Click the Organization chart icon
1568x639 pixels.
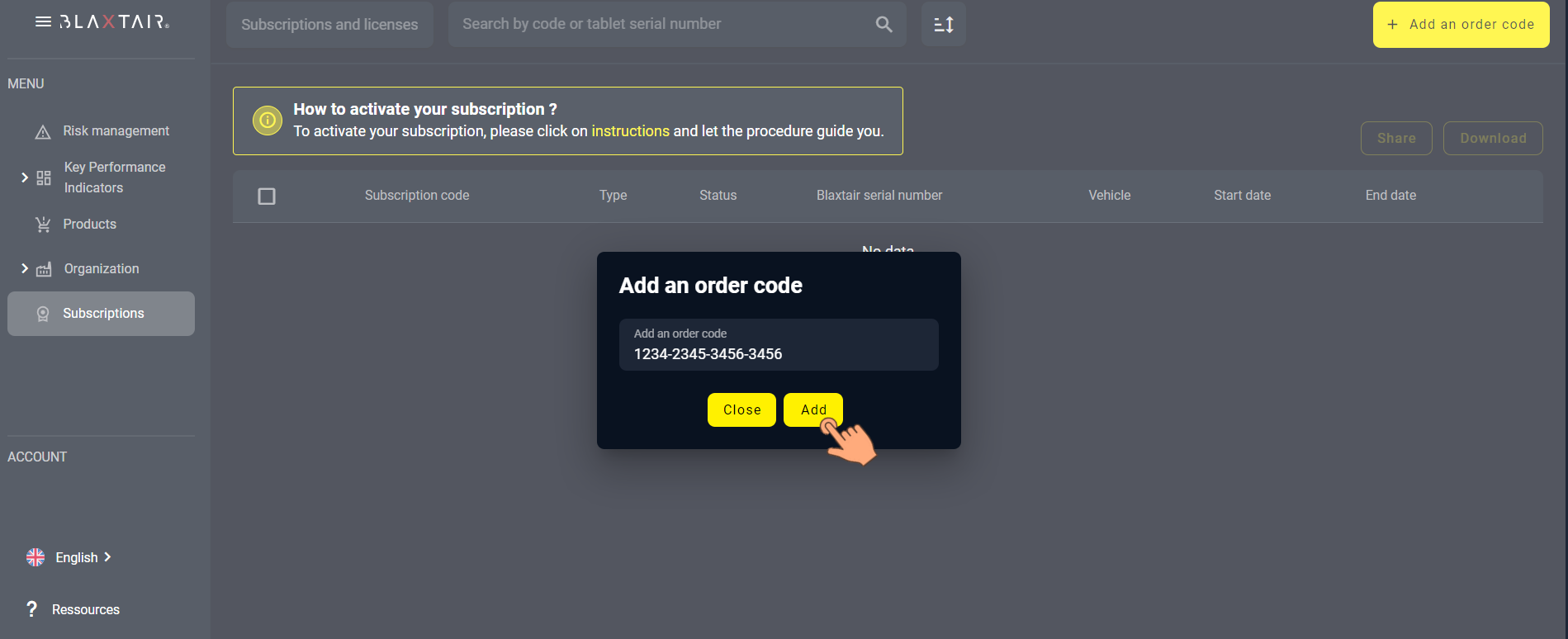(43, 268)
